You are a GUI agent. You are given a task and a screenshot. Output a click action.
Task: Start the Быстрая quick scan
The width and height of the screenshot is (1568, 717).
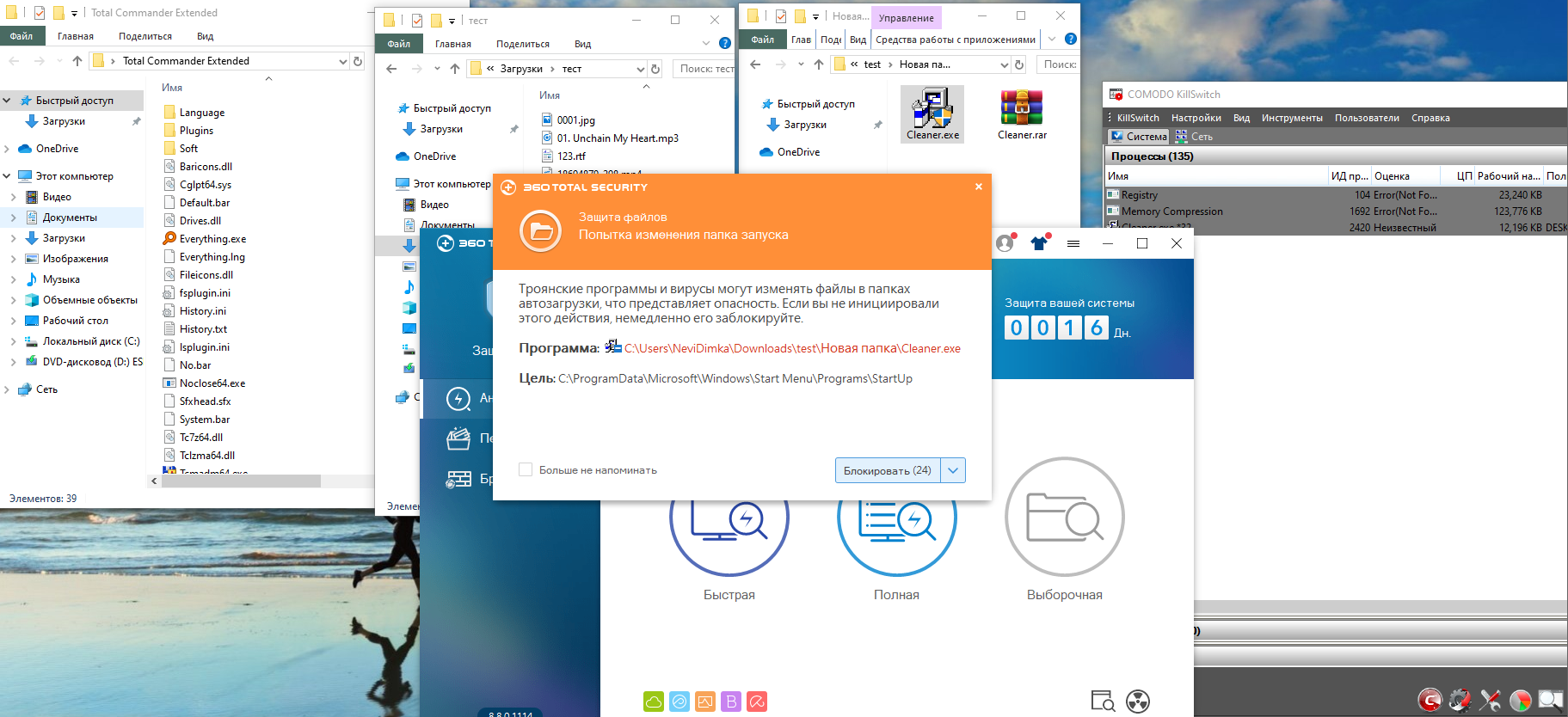tap(729, 516)
